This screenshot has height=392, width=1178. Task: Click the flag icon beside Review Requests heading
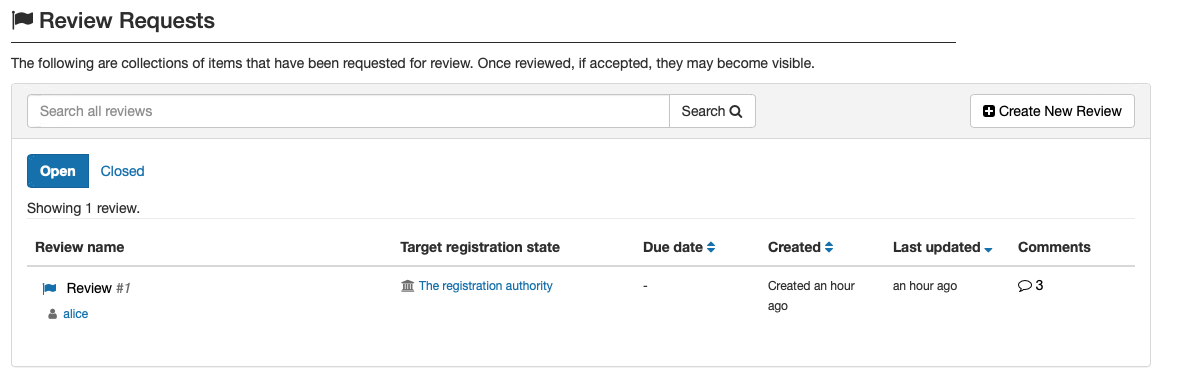[23, 20]
